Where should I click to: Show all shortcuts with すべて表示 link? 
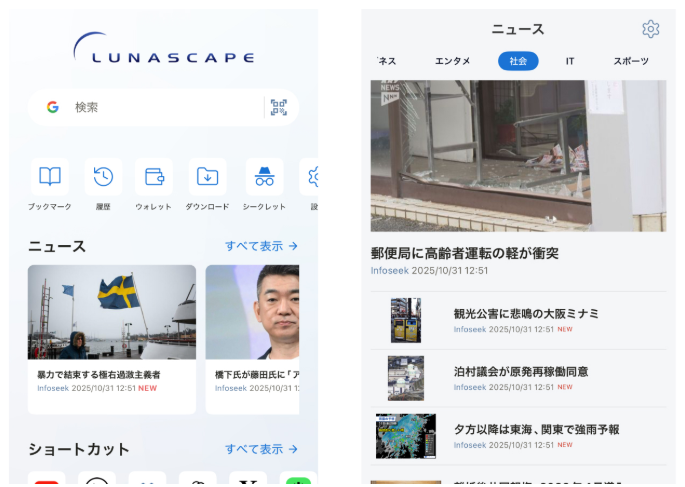click(x=261, y=449)
